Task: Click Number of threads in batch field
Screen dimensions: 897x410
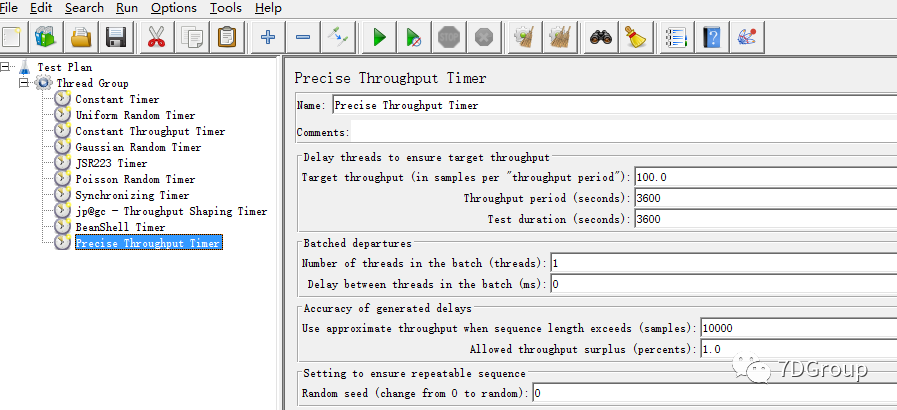Action: [x=724, y=264]
